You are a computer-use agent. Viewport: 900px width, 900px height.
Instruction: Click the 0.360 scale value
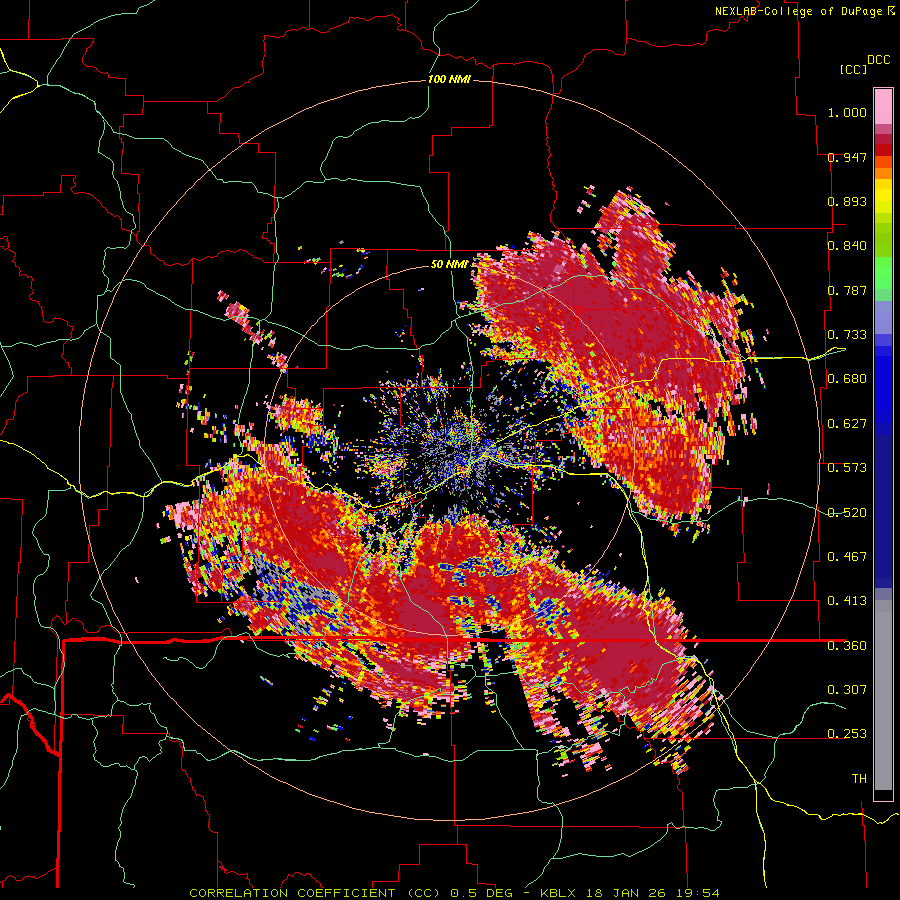pos(847,646)
